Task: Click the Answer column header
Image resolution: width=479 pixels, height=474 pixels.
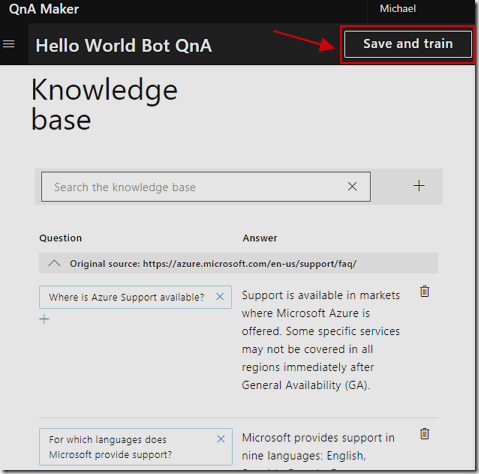Action: click(x=260, y=238)
